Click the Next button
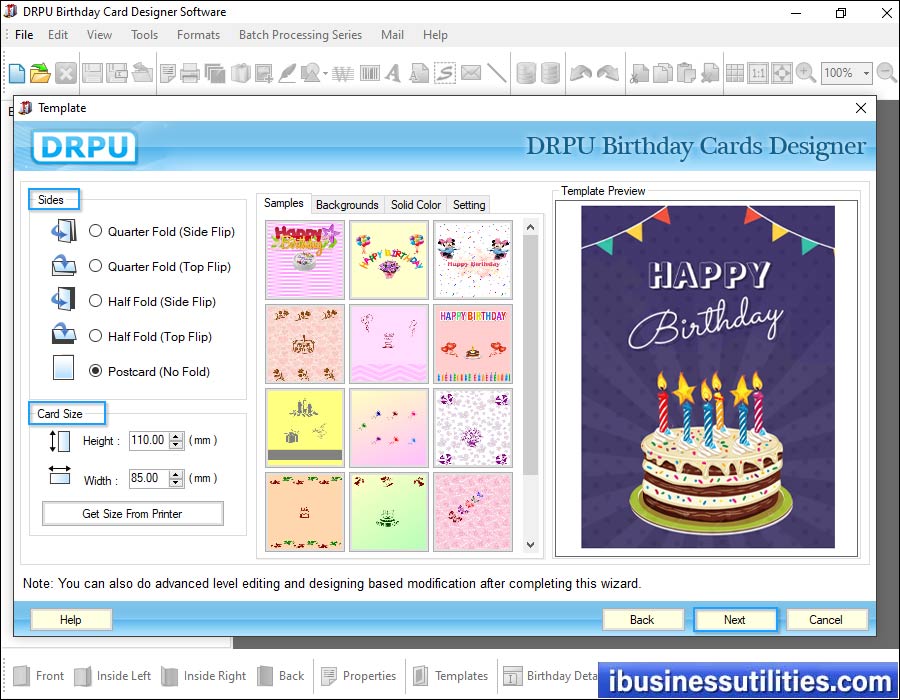 (735, 620)
